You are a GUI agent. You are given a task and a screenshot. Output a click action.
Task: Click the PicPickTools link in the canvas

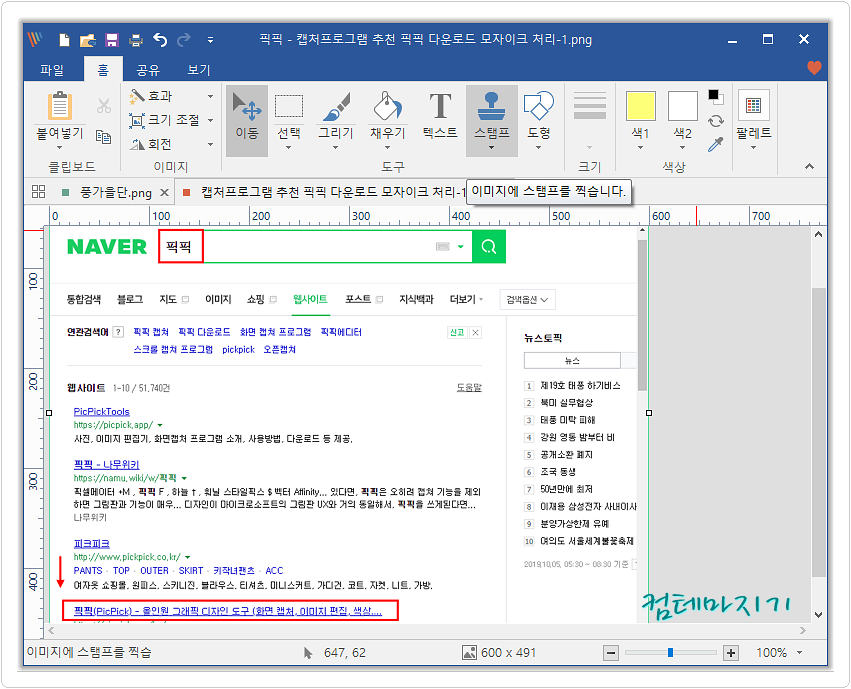pyautogui.click(x=101, y=412)
